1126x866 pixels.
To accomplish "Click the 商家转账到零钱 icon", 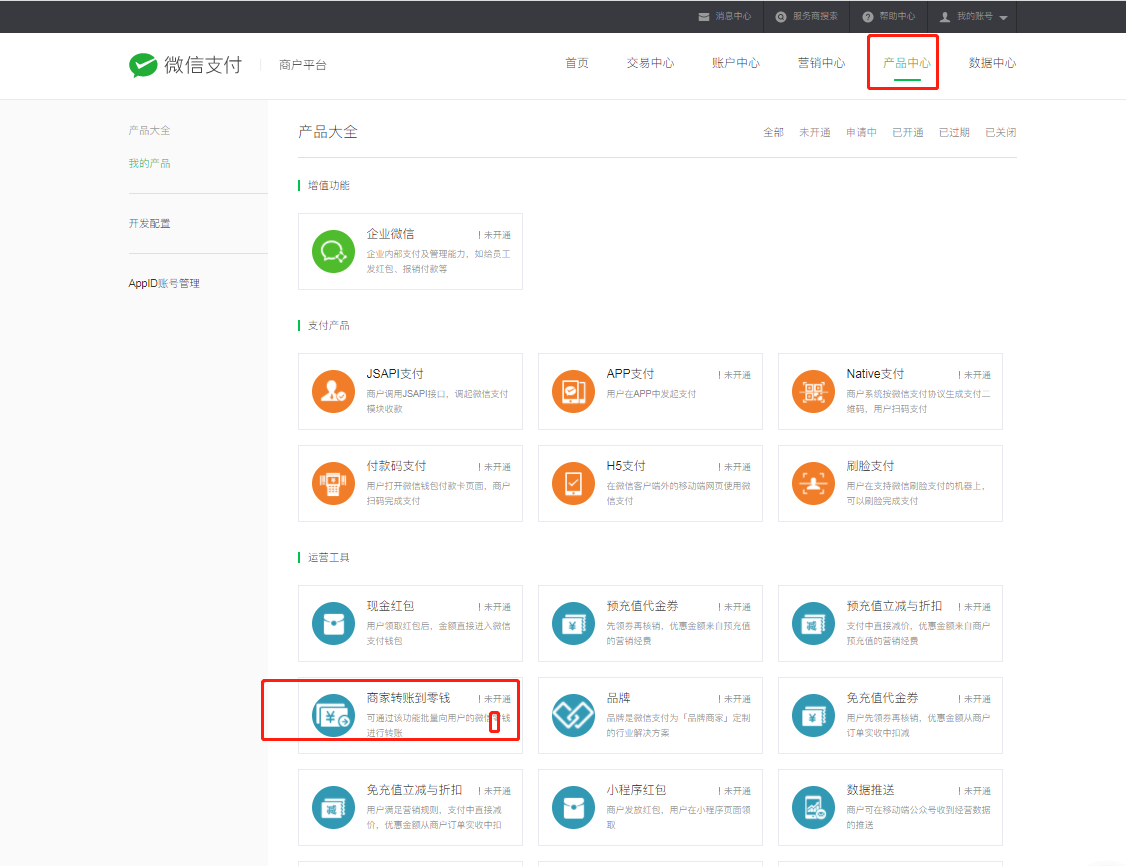I will pyautogui.click(x=333, y=715).
